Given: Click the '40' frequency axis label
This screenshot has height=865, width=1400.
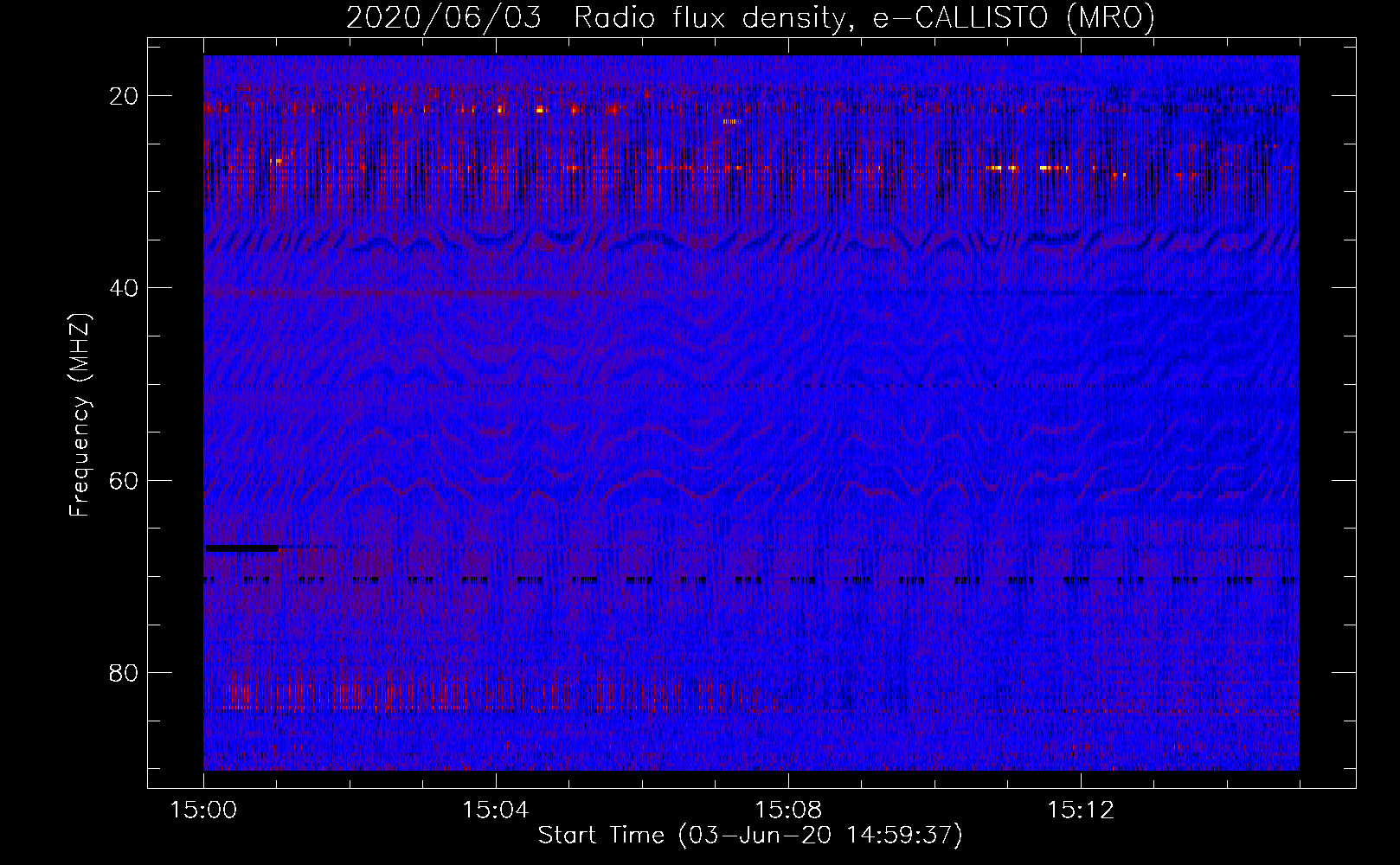Looking at the screenshot, I should tap(125, 287).
